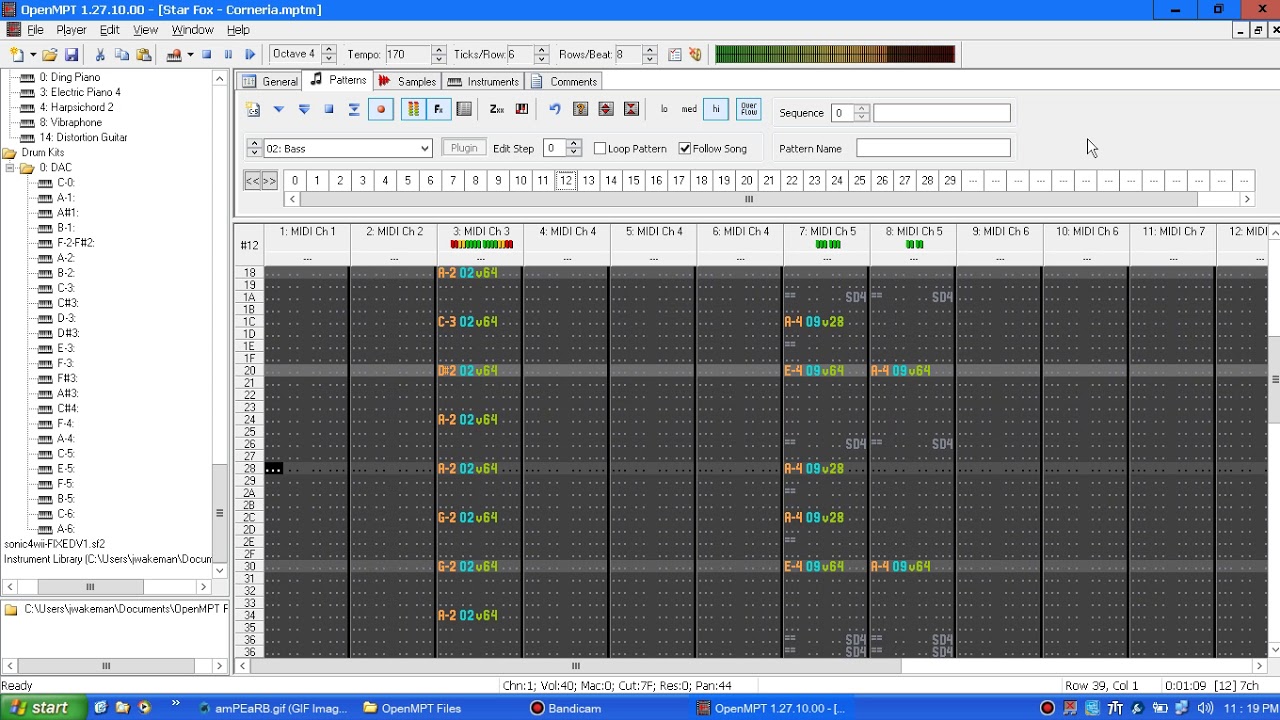Click the disabled Plugin button

pyautogui.click(x=464, y=148)
